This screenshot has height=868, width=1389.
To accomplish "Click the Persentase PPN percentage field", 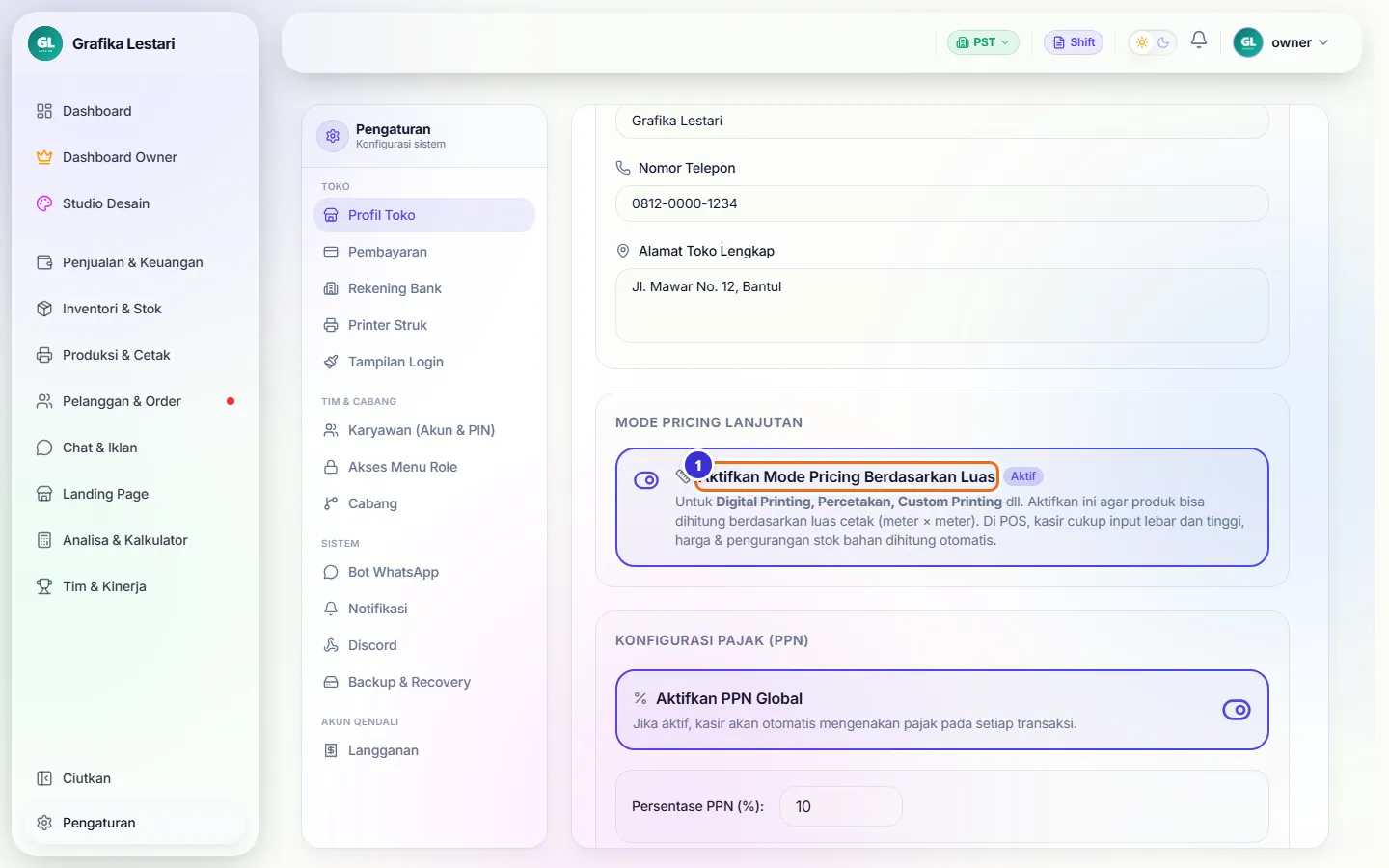I will tap(841, 806).
